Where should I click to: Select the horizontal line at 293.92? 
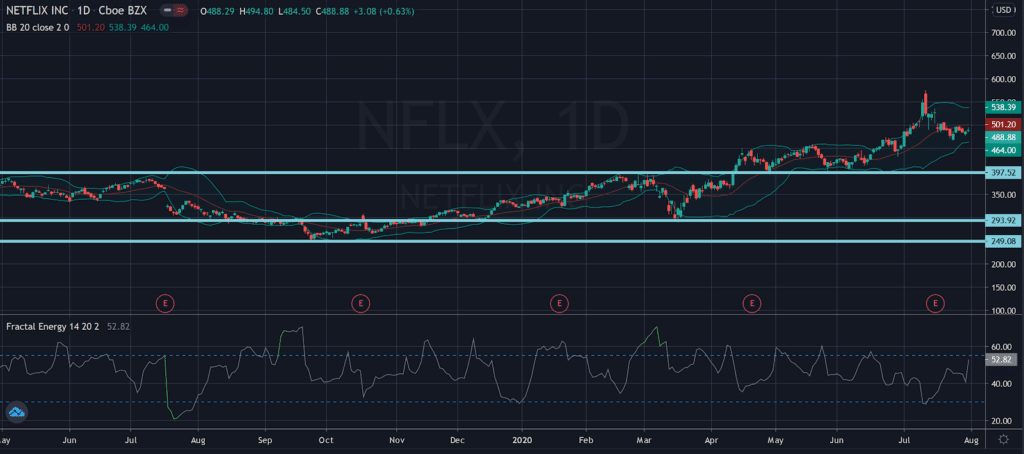pos(493,220)
